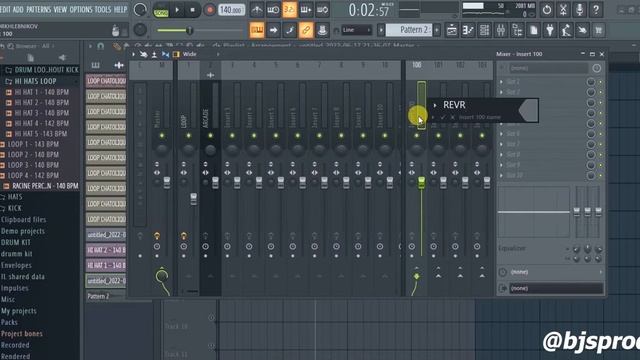This screenshot has width=640, height=360.
Task: Click the one-click audio recording microphone icon
Action: 580,9
